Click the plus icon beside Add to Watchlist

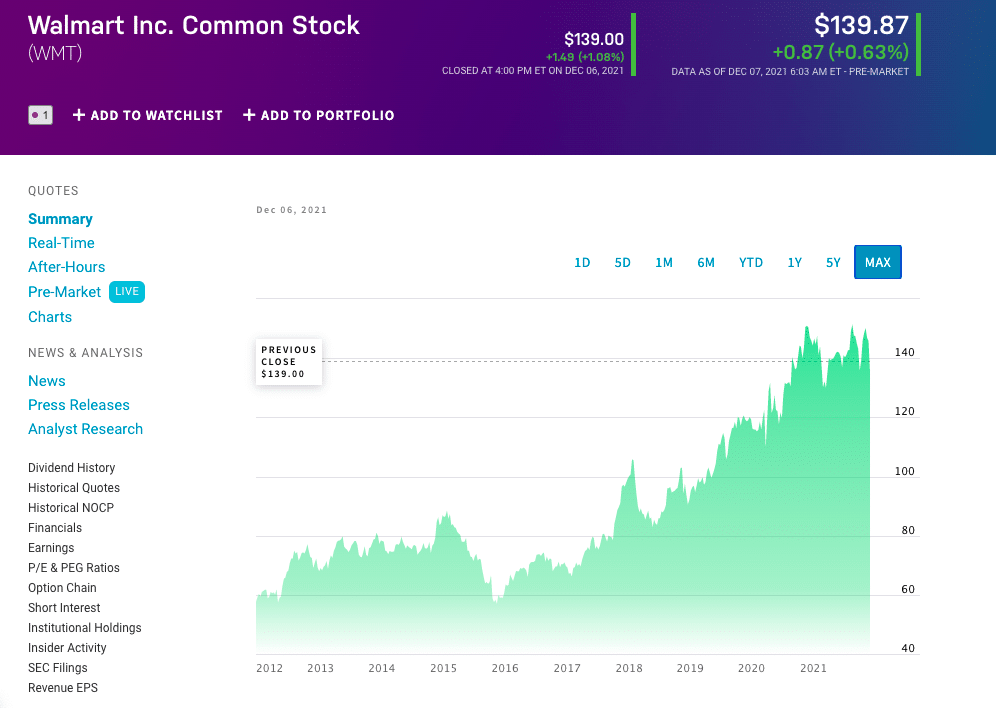click(79, 115)
